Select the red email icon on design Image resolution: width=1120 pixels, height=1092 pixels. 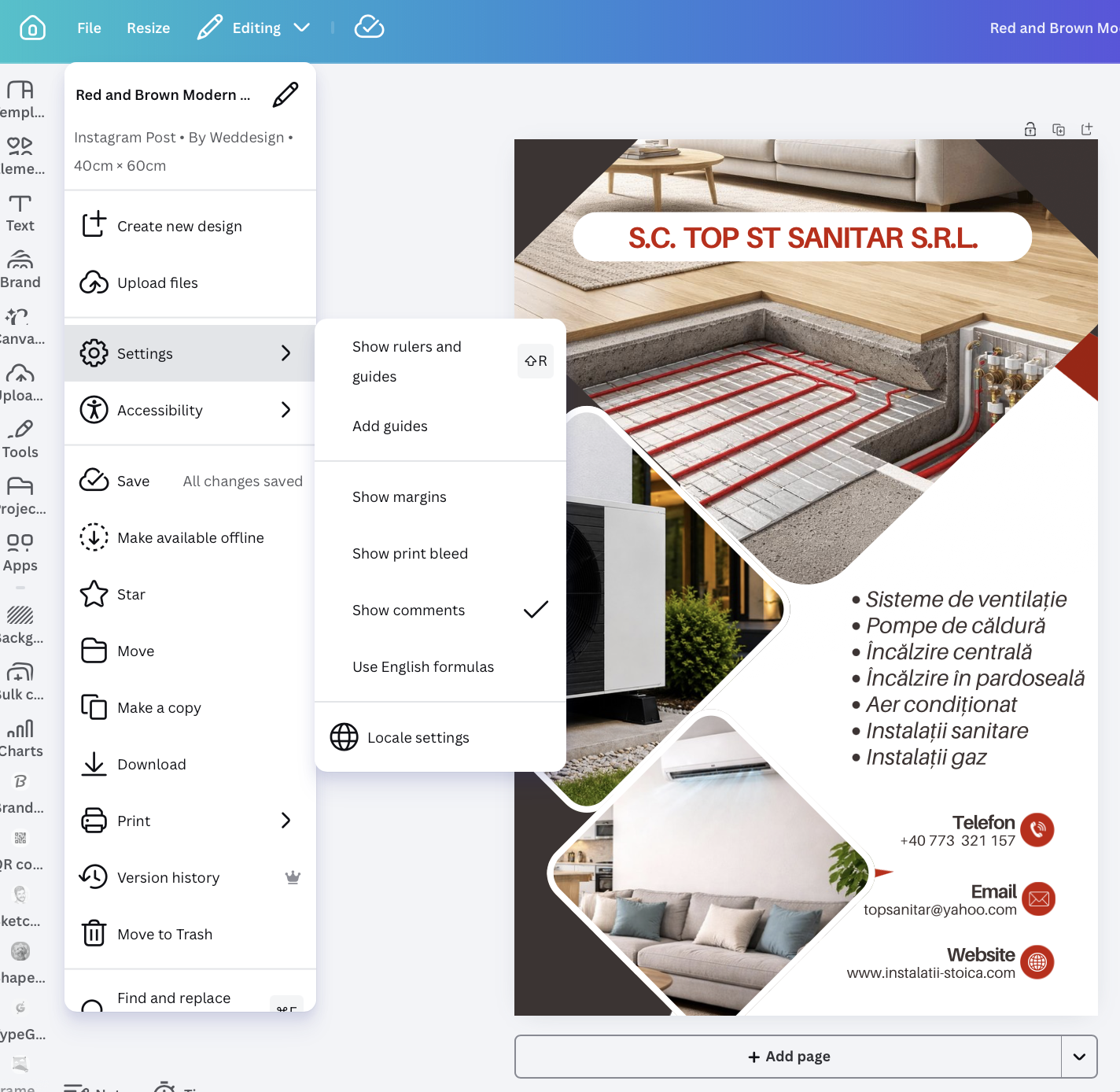[1038, 898]
